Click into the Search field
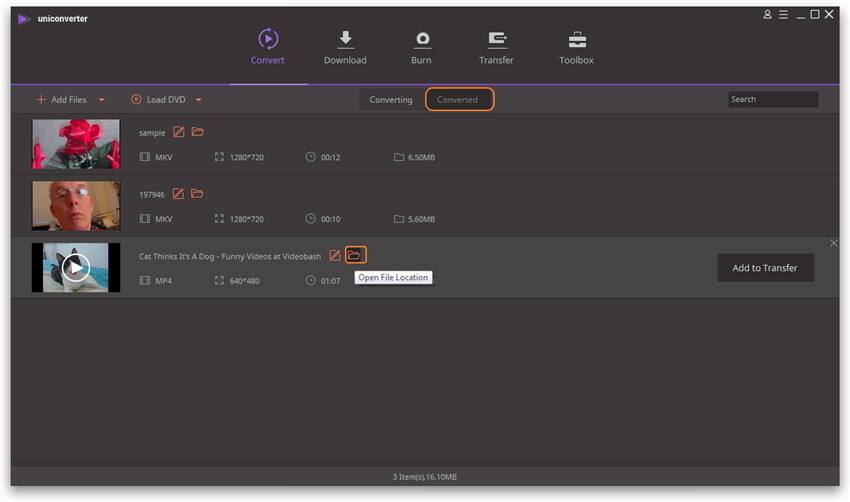The width and height of the screenshot is (850, 502). 773,99
